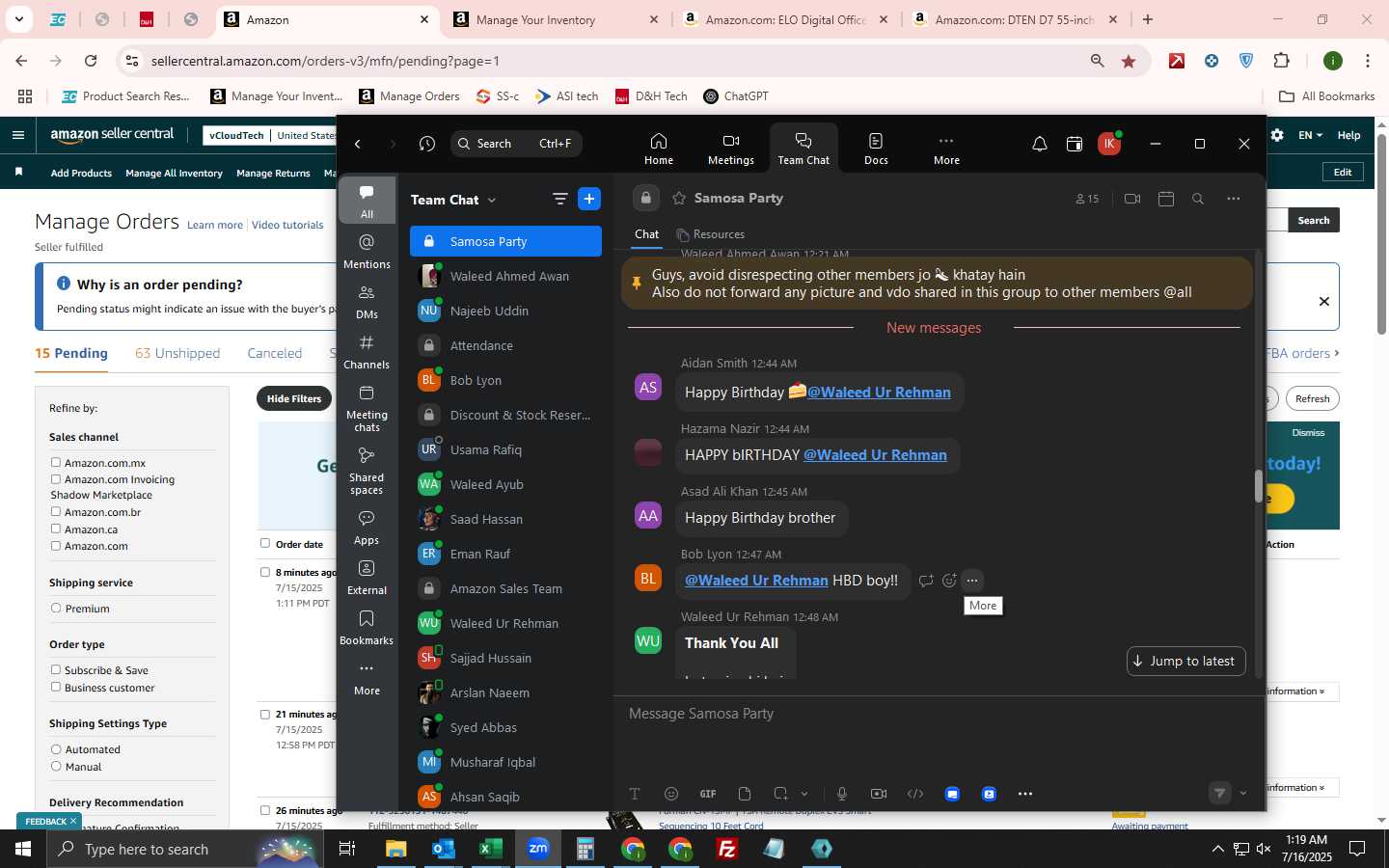Open Zoom history clock icon
Image resolution: width=1389 pixels, height=868 pixels.
427,144
